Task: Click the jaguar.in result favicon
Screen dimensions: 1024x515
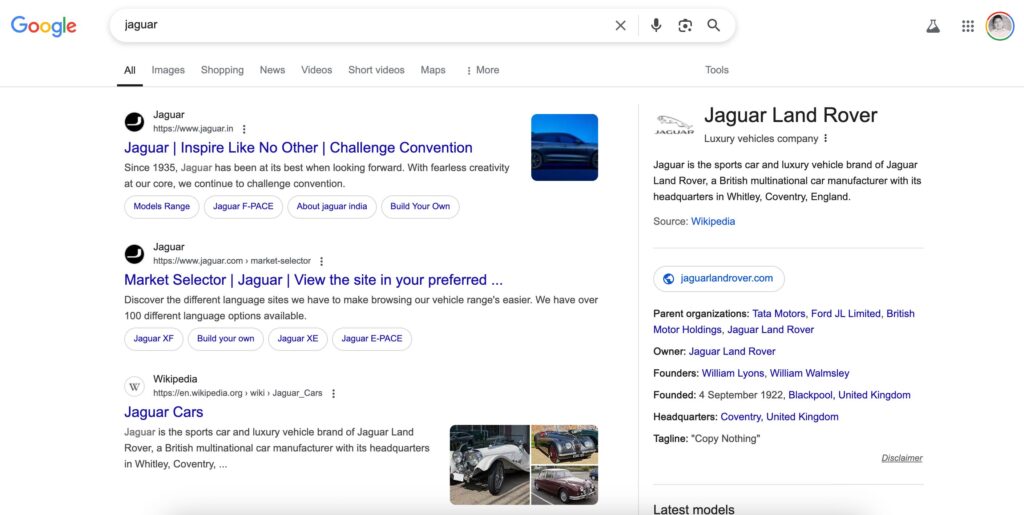Action: tap(135, 121)
